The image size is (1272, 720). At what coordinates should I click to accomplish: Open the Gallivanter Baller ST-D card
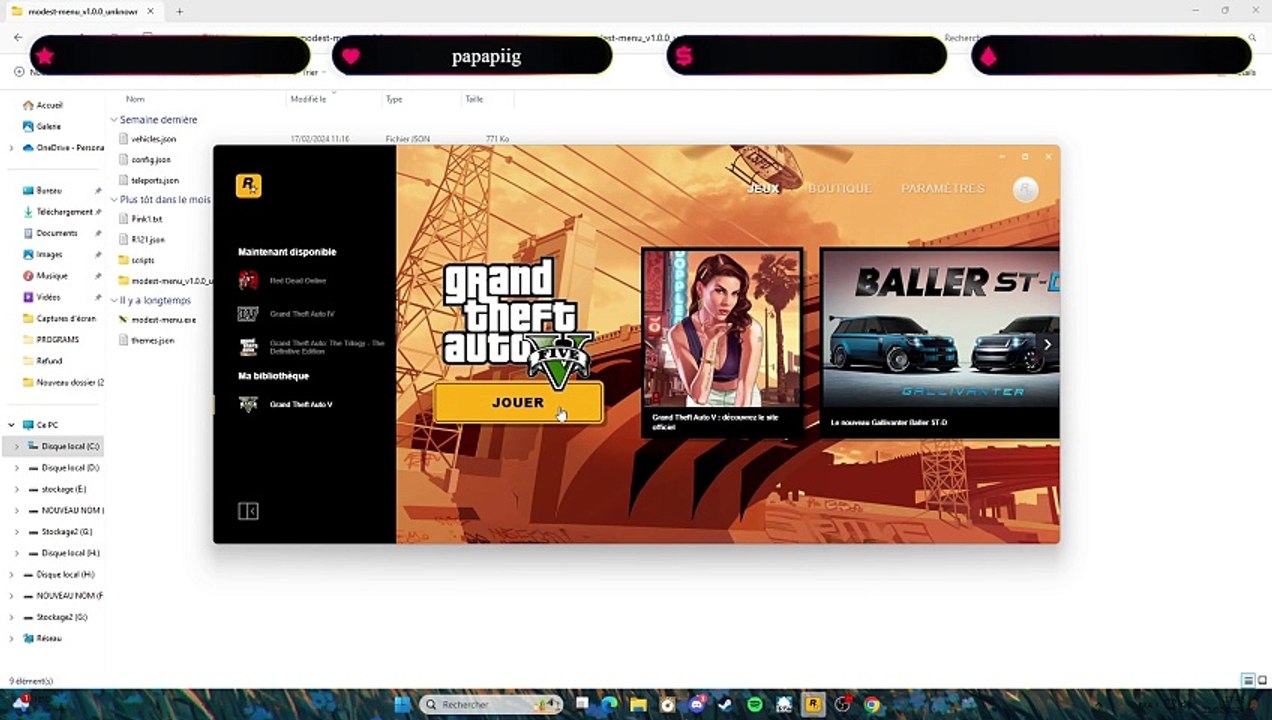tap(939, 343)
